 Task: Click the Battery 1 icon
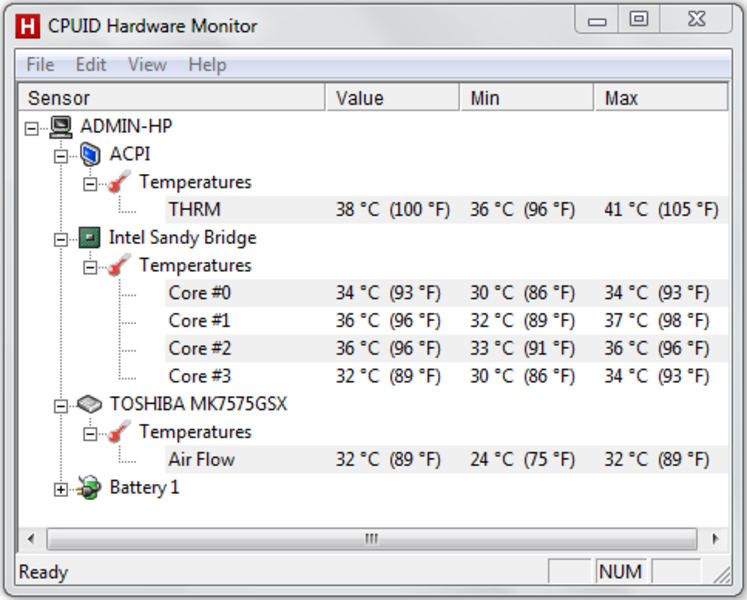tap(90, 488)
